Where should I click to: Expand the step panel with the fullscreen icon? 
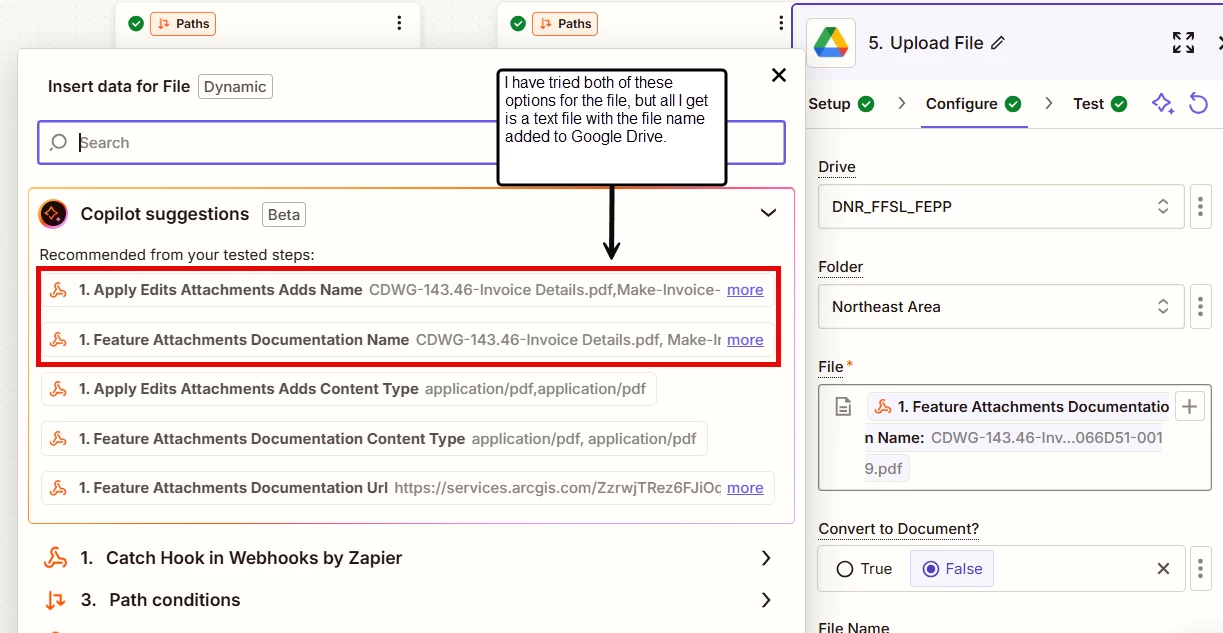[1183, 42]
